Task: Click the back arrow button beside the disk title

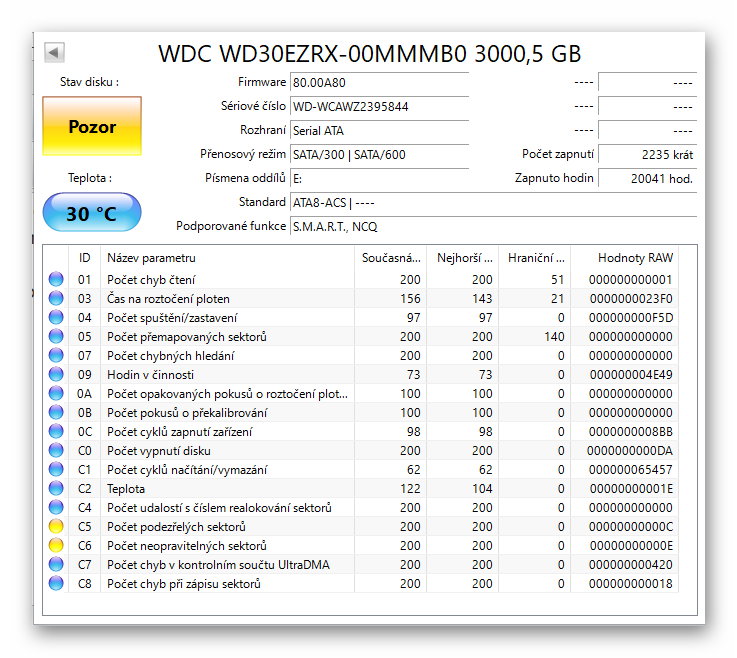Action: point(55,52)
